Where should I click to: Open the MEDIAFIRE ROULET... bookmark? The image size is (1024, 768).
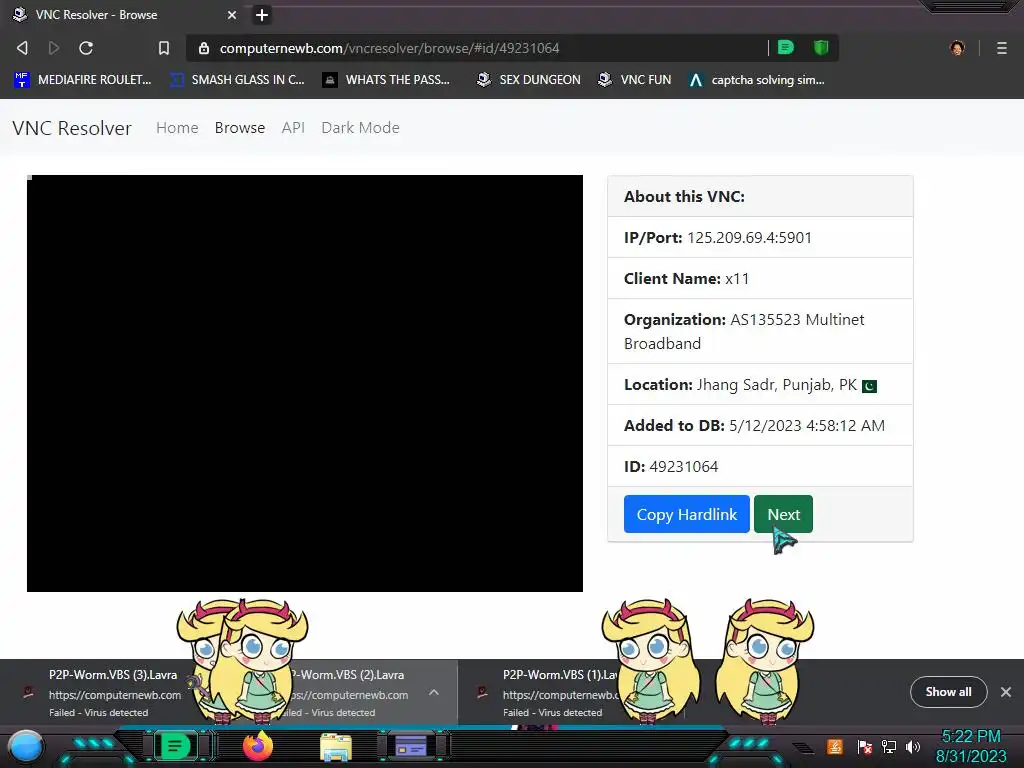coord(82,80)
